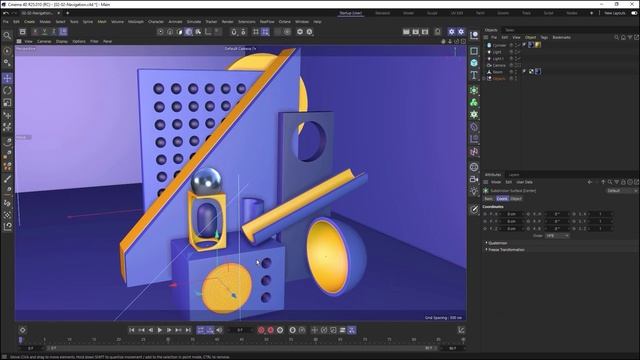
Task: Open the Default mode dropdown in Attributes
Action: [622, 191]
